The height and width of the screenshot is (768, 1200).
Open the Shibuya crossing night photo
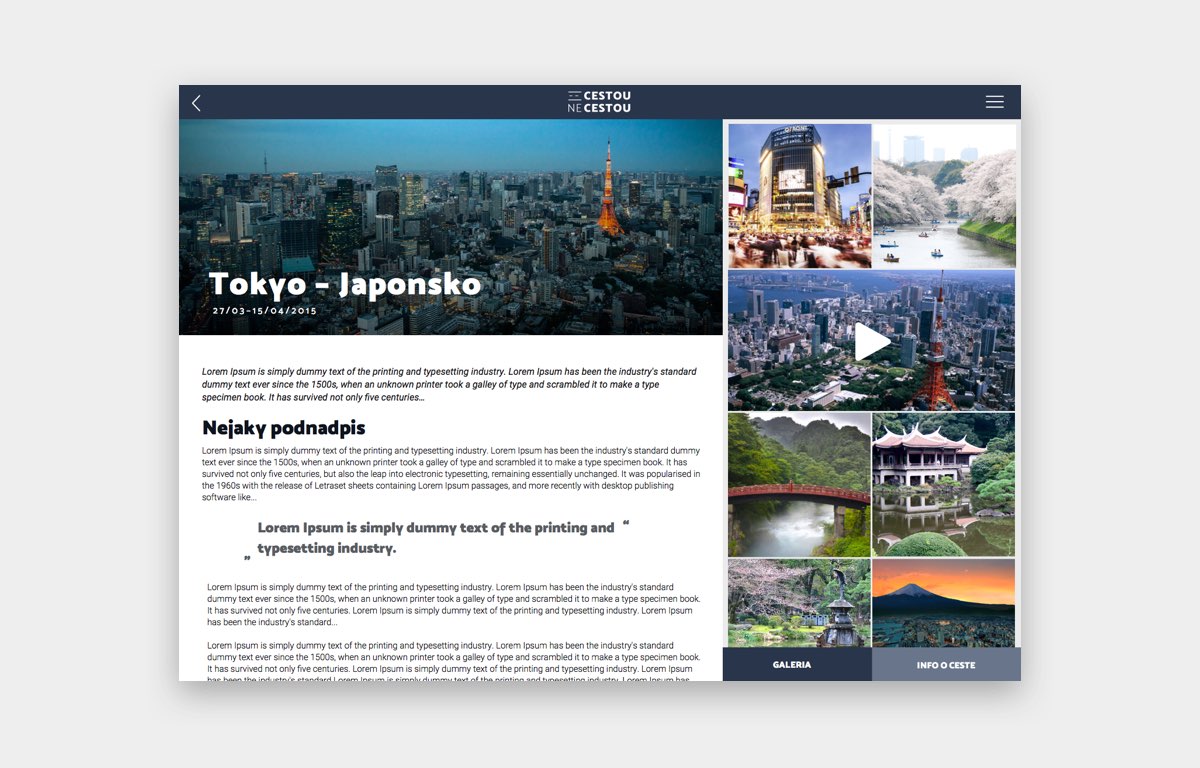pos(799,196)
